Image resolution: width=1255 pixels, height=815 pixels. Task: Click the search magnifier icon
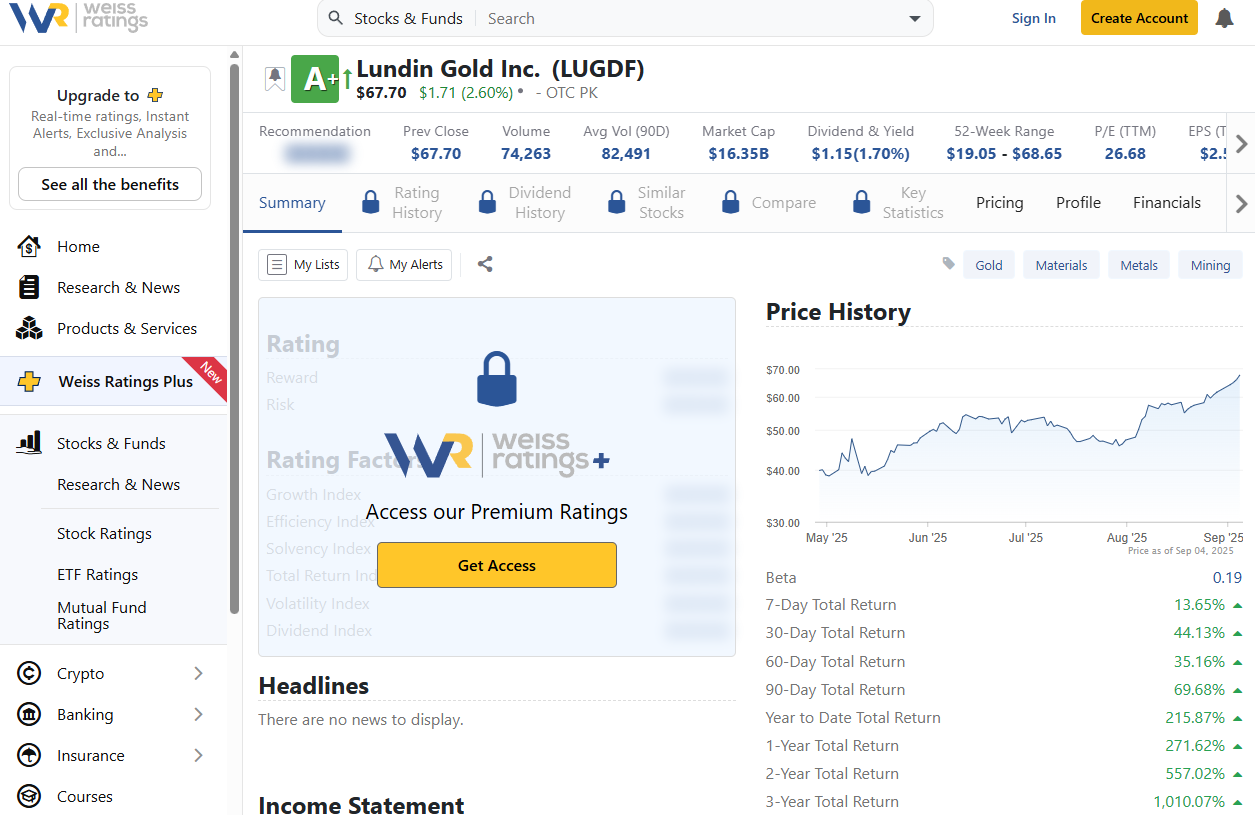pos(335,18)
